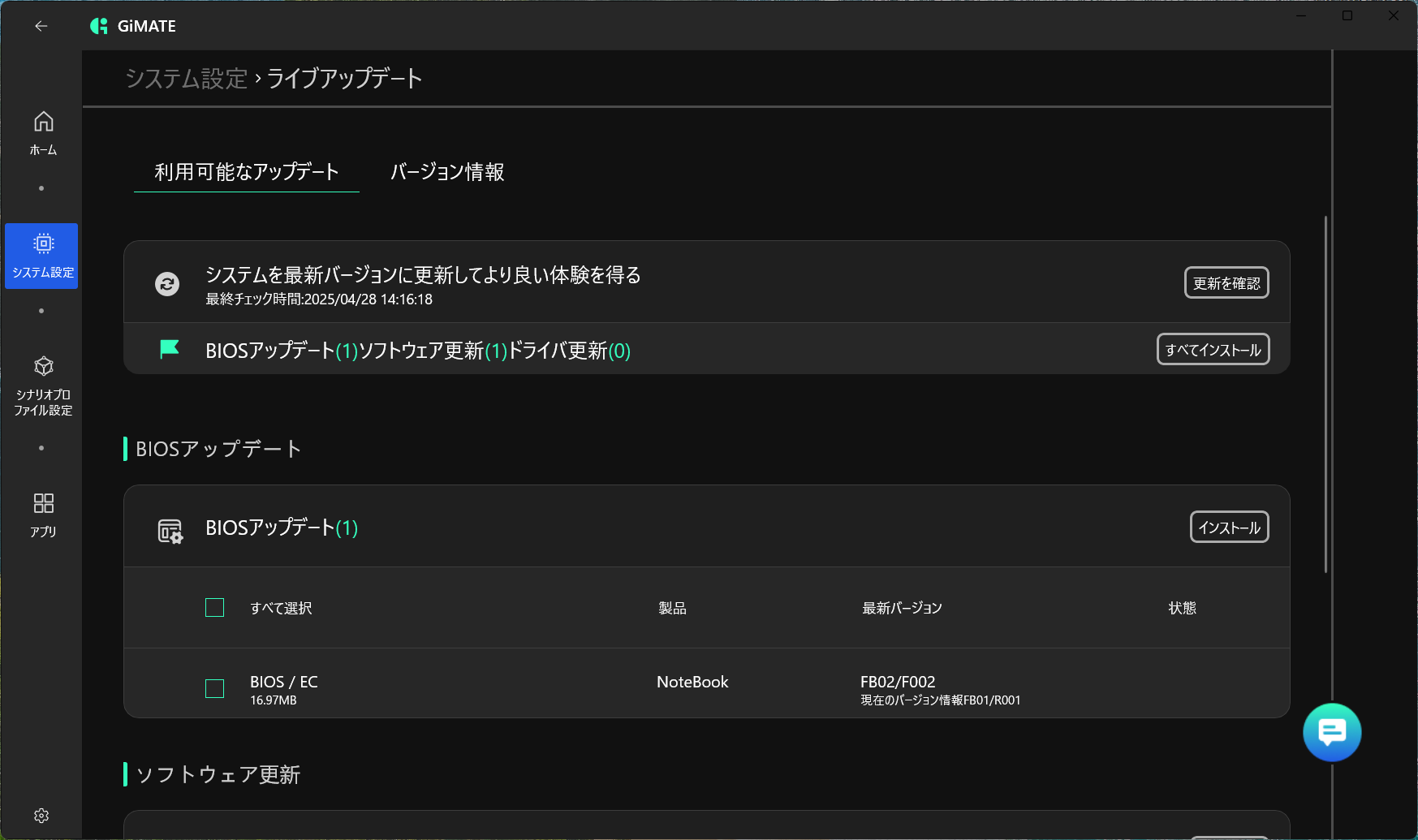
Task: Minimize the GiMATE window
Action: coord(1301,15)
